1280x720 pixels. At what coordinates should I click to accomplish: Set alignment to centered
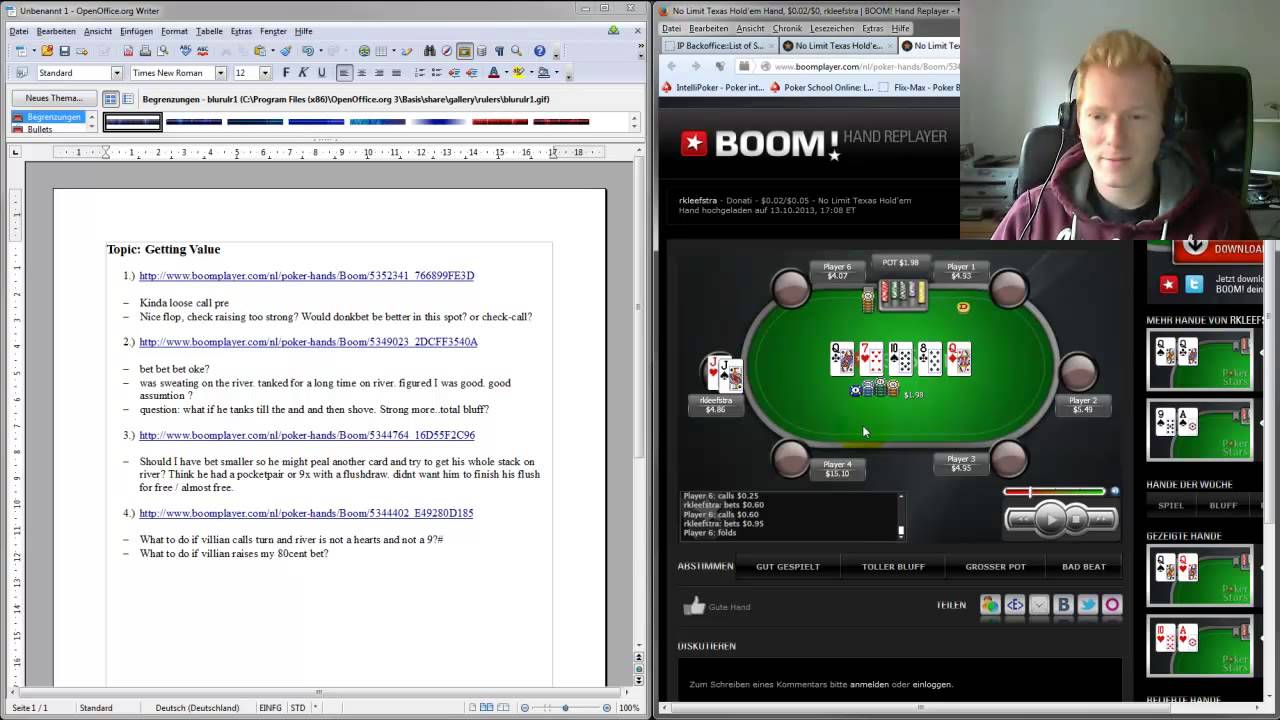(x=361, y=73)
